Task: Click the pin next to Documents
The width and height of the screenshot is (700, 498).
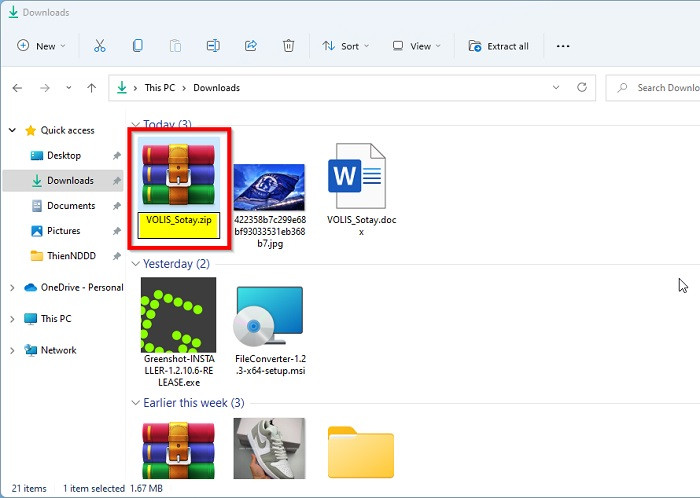Action: tap(117, 206)
